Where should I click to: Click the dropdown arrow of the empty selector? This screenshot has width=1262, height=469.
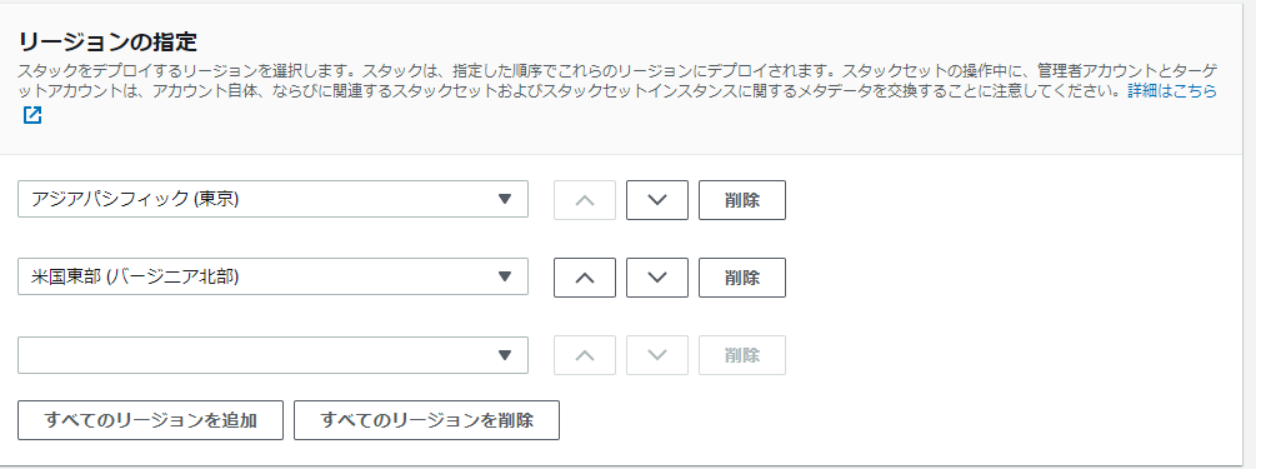point(505,355)
